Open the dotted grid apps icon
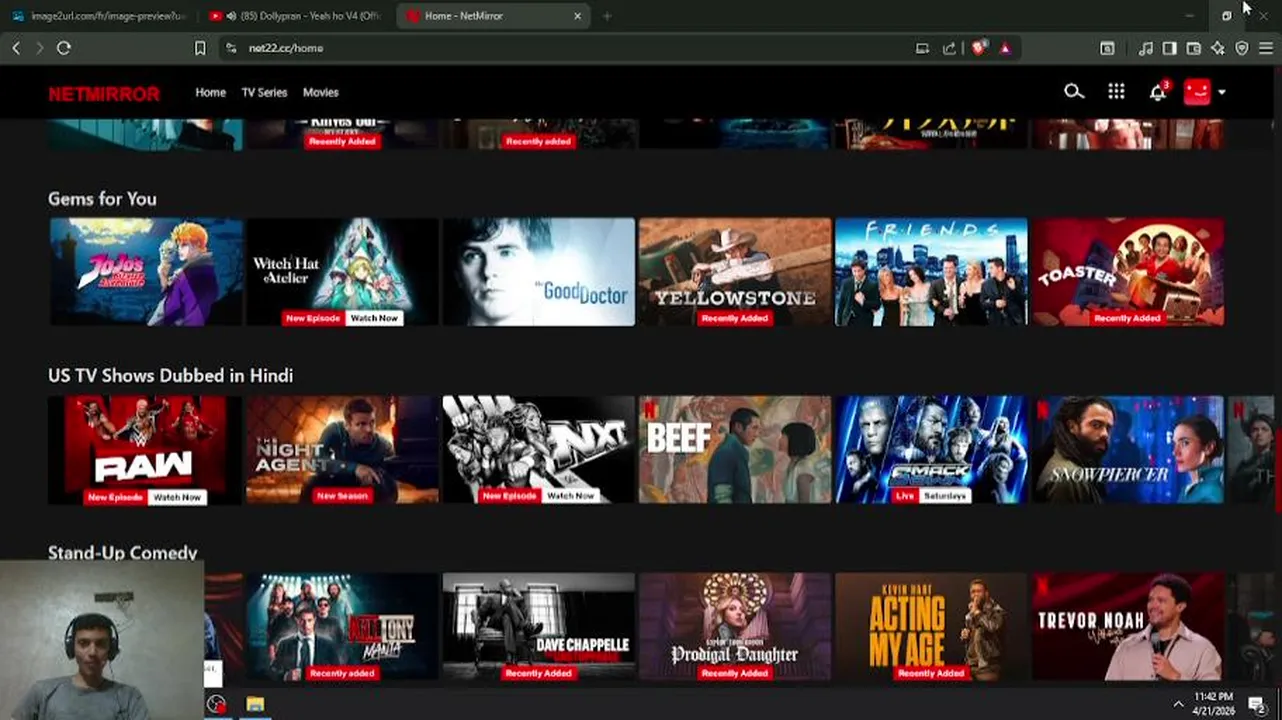Image resolution: width=1282 pixels, height=720 pixels. [x=1116, y=92]
